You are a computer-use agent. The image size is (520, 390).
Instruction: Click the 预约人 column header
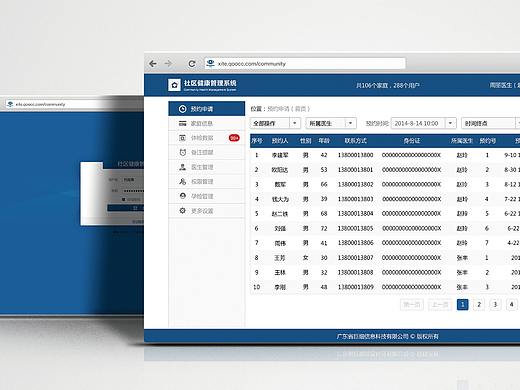pyautogui.click(x=280, y=141)
